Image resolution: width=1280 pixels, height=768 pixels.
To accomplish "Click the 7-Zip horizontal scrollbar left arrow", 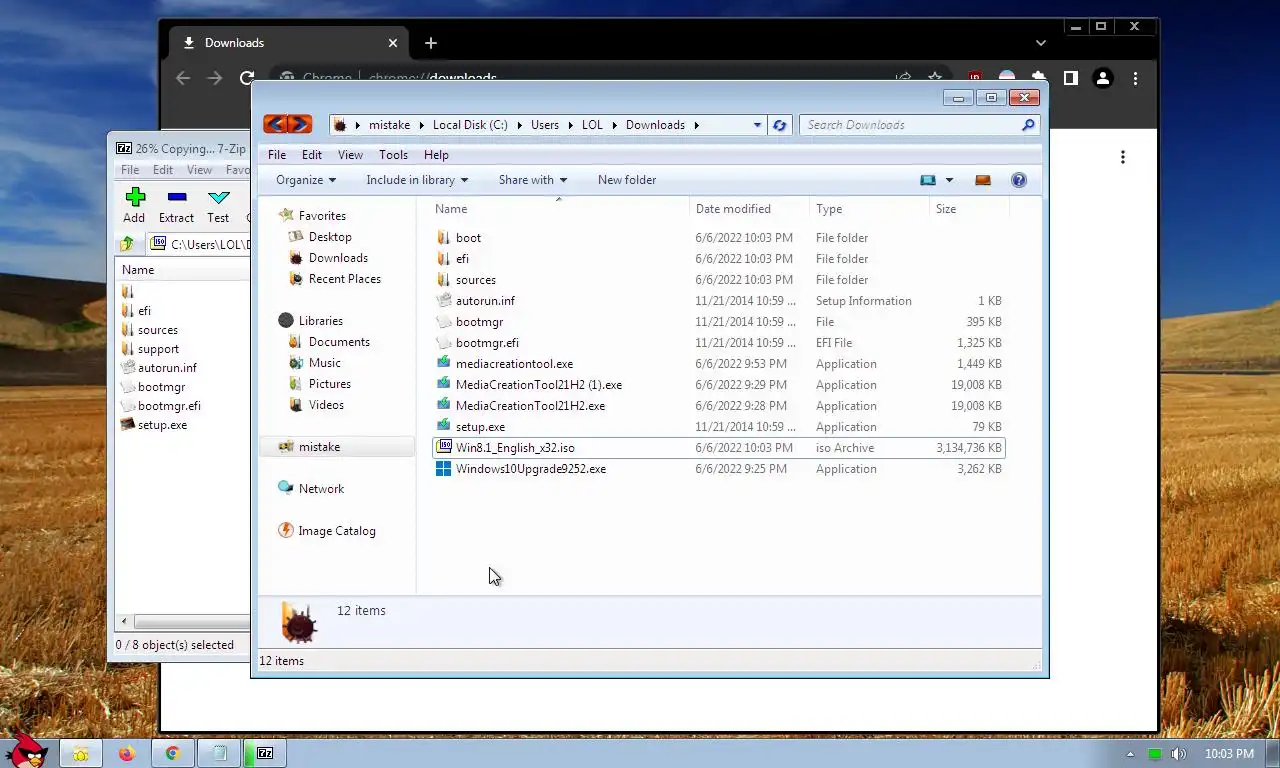I will (123, 622).
